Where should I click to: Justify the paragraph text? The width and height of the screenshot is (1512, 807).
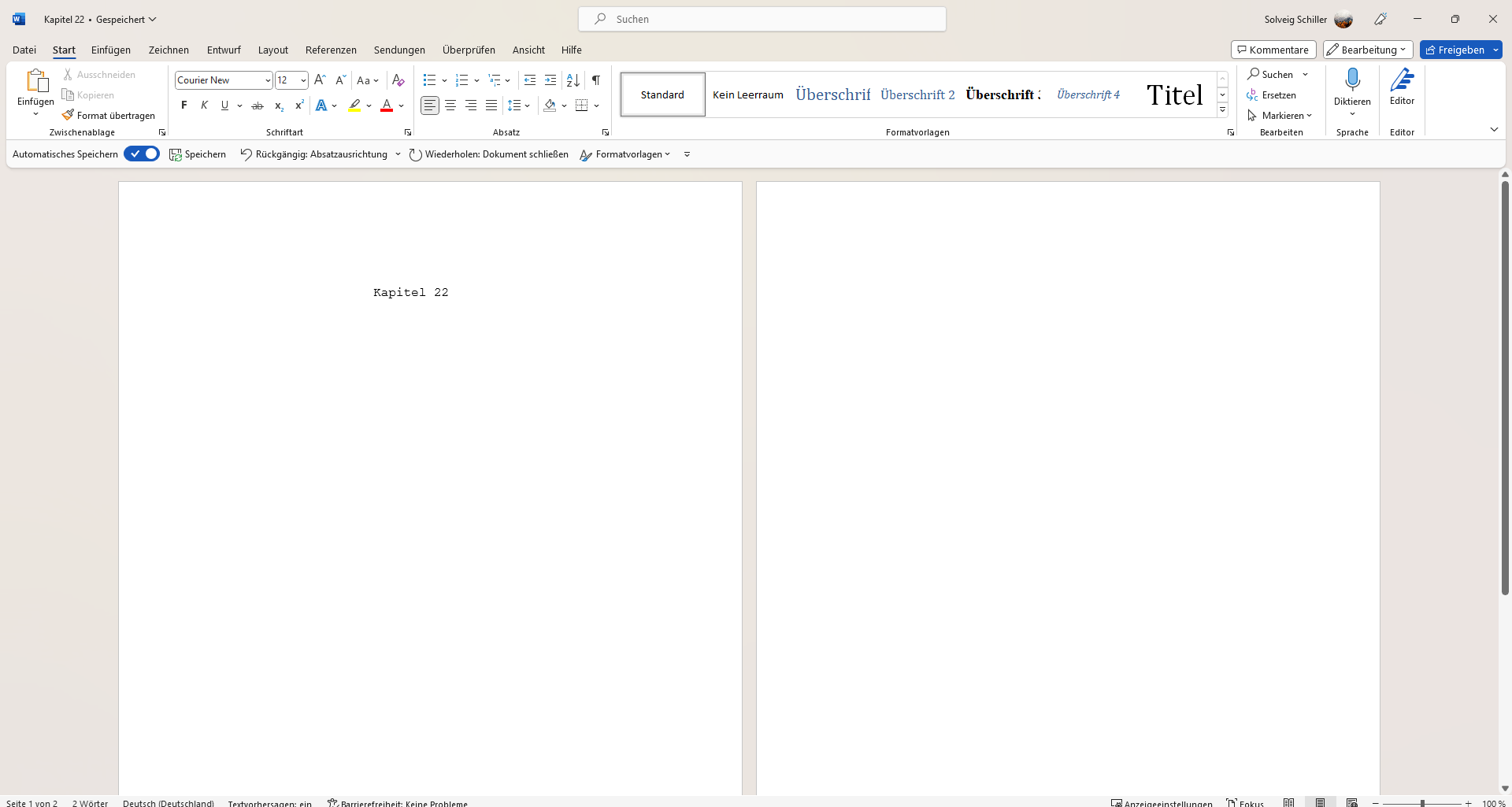(491, 106)
